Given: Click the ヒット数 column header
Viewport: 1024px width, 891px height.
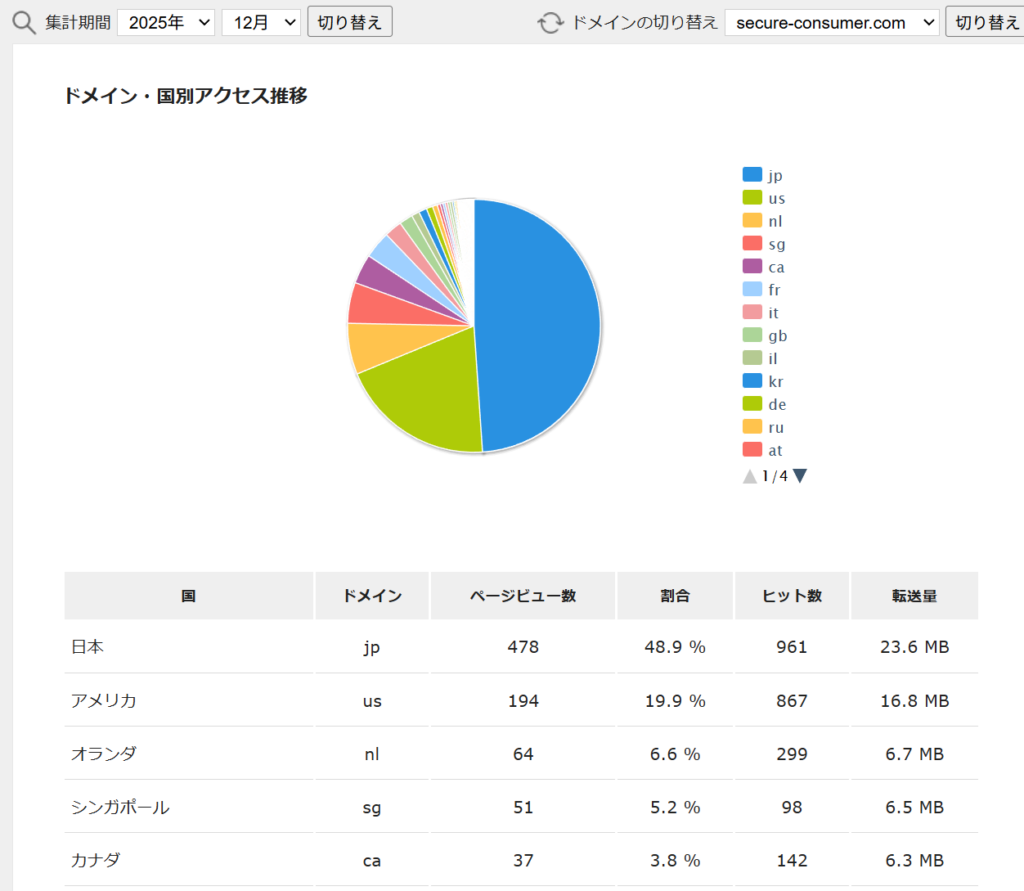Looking at the screenshot, I should click(791, 596).
